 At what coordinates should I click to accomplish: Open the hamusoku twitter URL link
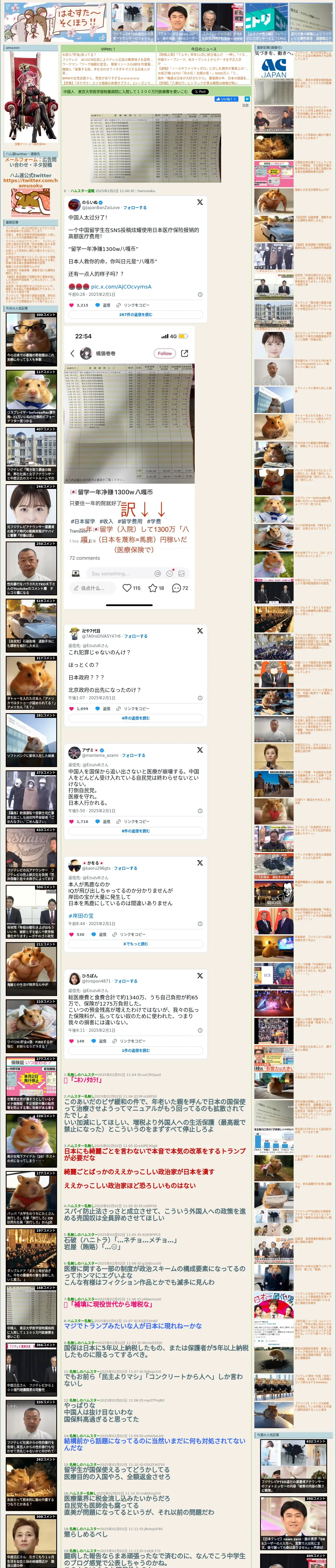click(x=31, y=183)
